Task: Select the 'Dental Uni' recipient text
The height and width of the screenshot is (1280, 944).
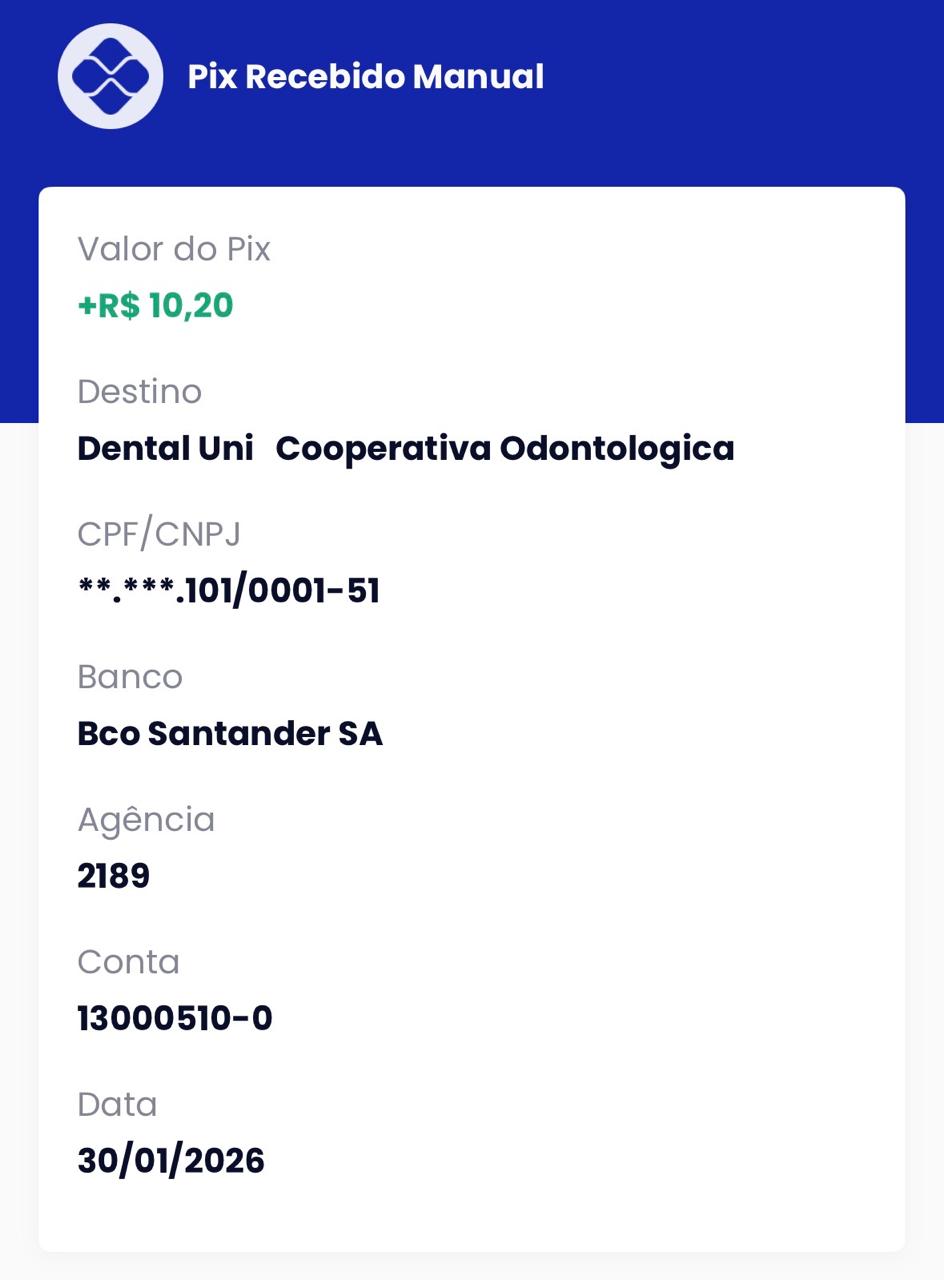Action: point(165,448)
